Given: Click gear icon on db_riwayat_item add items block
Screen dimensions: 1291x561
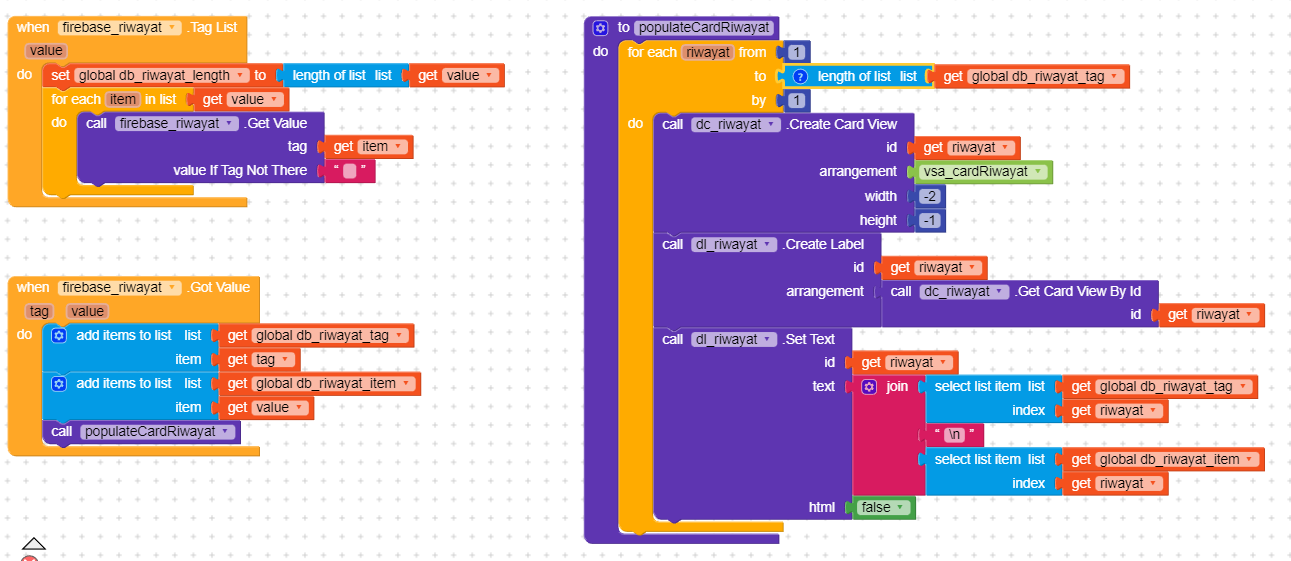Looking at the screenshot, I should (x=59, y=383).
